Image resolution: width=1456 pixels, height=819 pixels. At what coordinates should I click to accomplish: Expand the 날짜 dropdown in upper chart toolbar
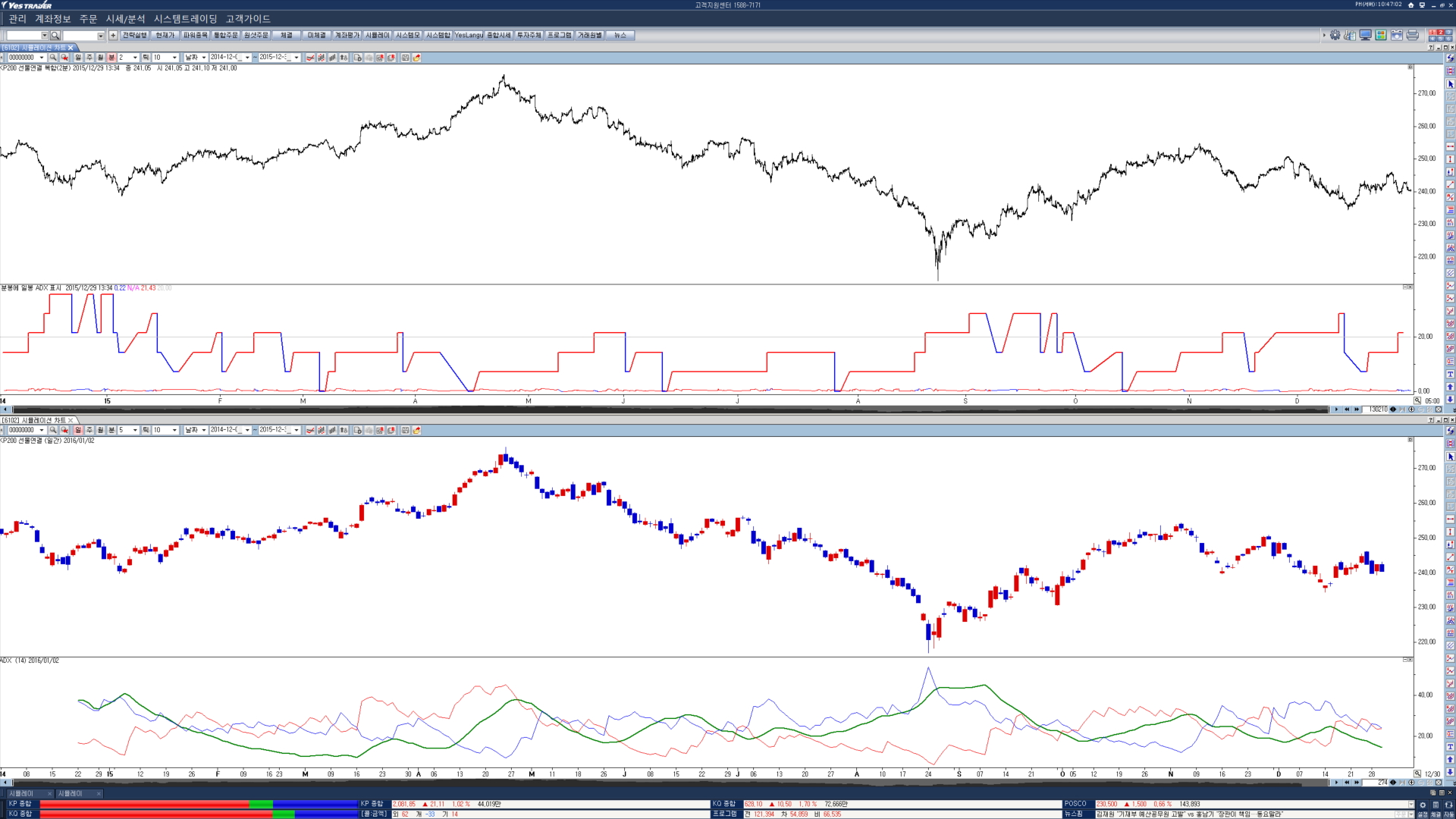click(204, 58)
